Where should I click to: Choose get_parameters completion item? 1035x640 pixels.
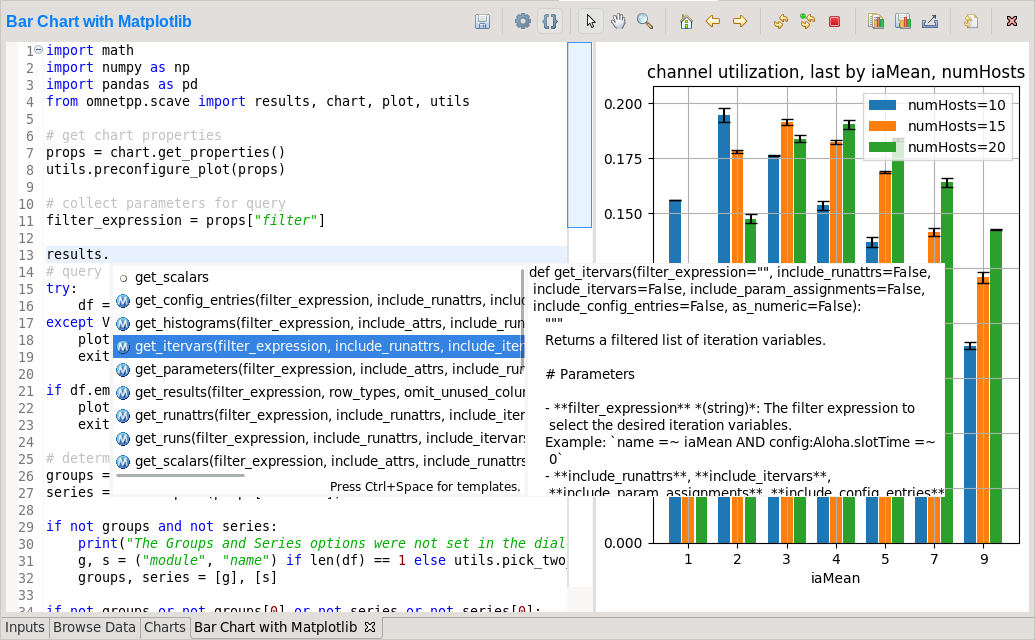pyautogui.click(x=318, y=369)
